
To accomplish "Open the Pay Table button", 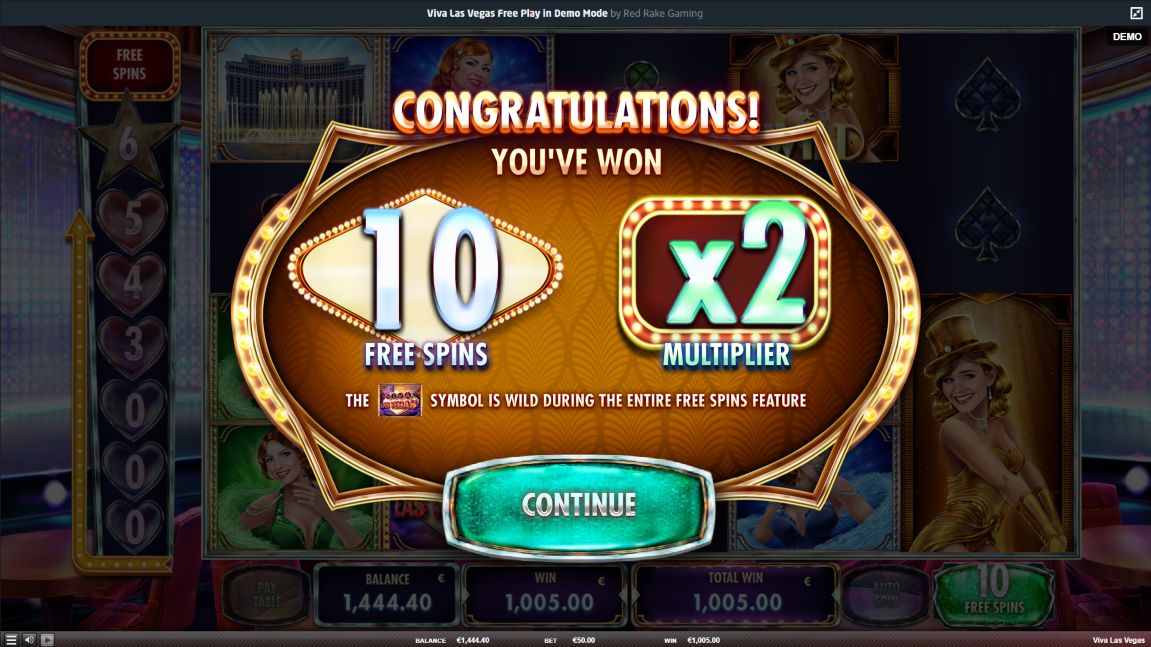I will pos(266,595).
